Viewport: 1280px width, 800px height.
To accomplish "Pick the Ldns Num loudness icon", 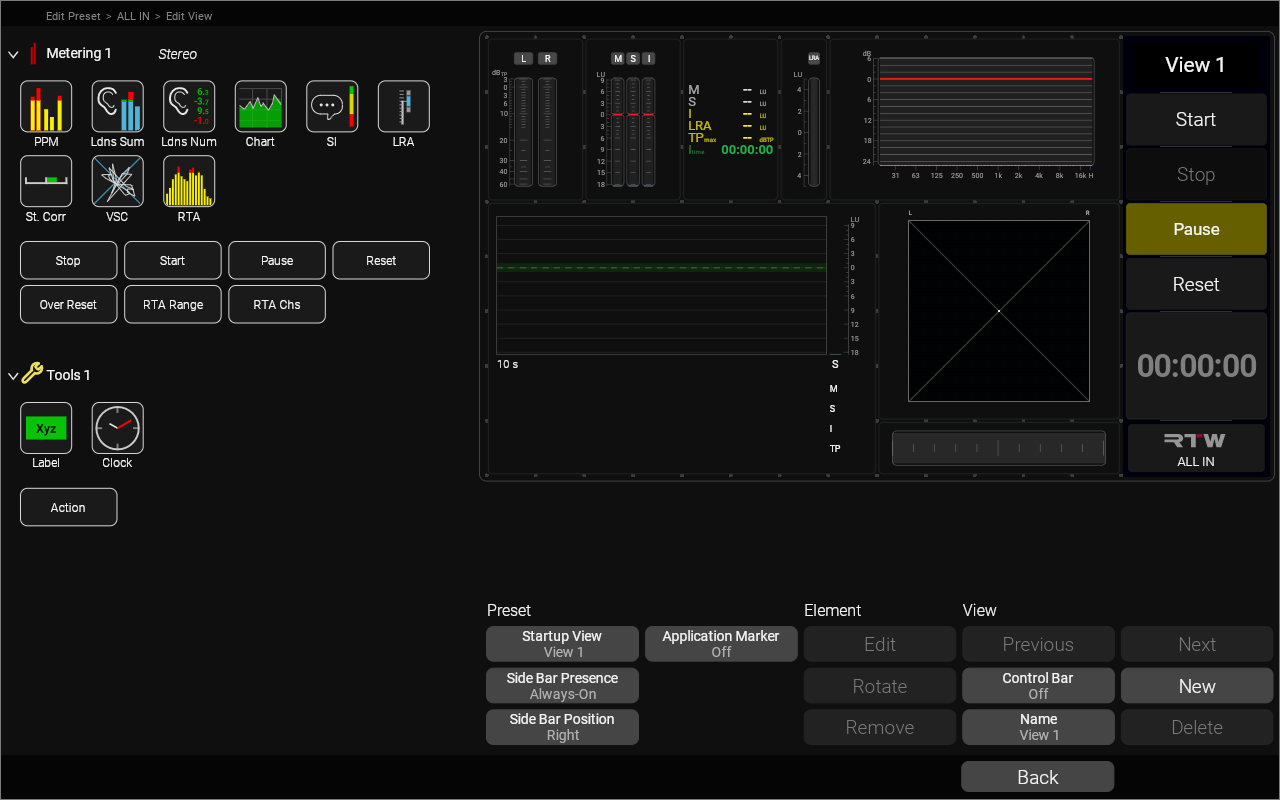I will tap(189, 107).
